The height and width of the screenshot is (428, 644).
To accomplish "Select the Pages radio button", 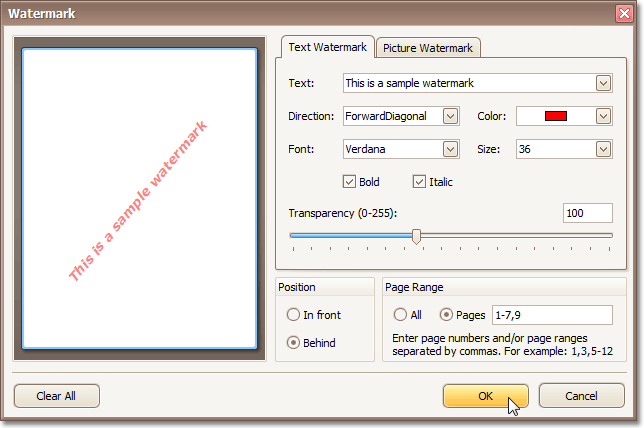I will point(447,315).
